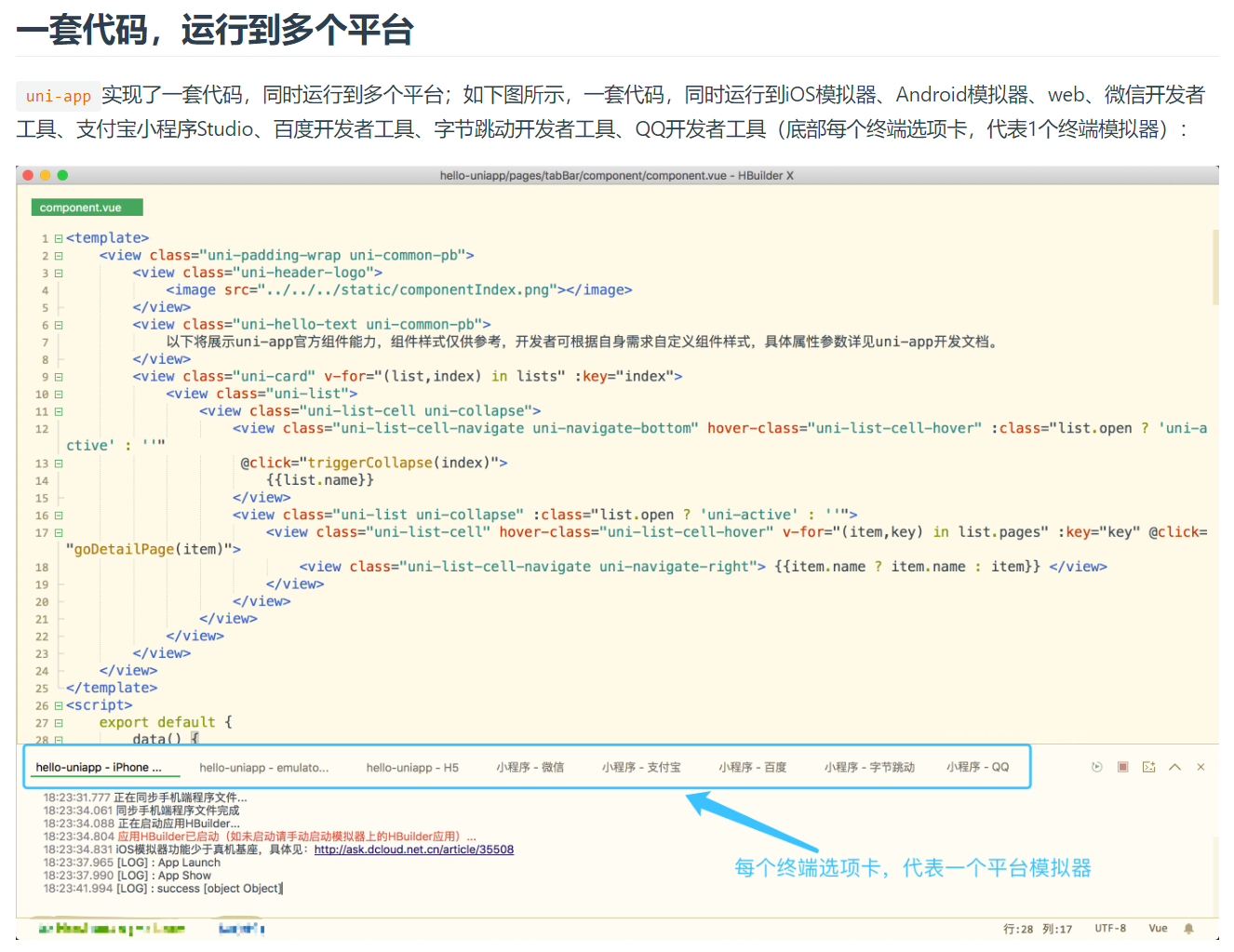
Task: Switch to the hello-uniapp - H5 tab
Action: point(412,768)
